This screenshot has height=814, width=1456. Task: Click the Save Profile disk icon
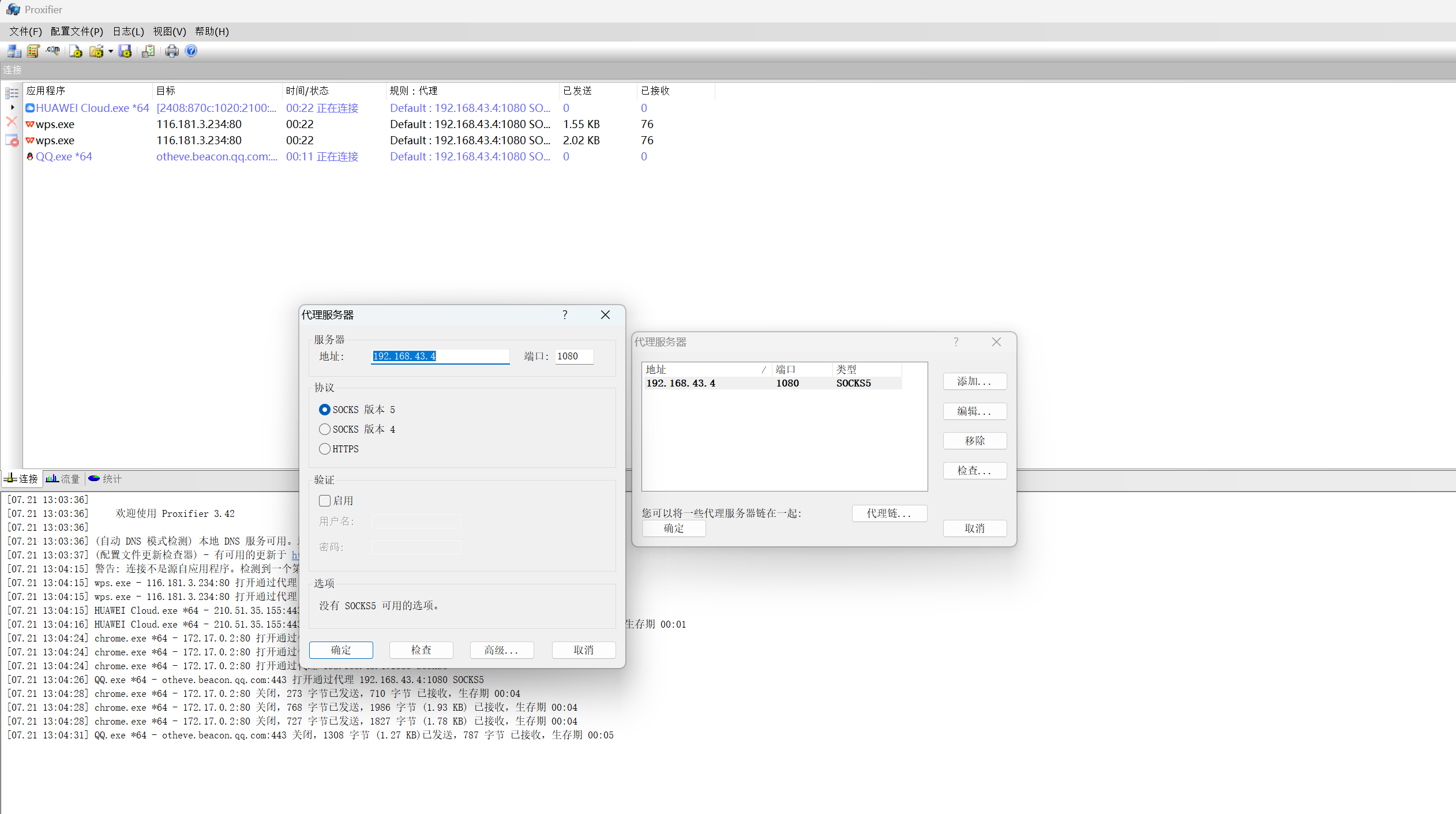click(125, 51)
